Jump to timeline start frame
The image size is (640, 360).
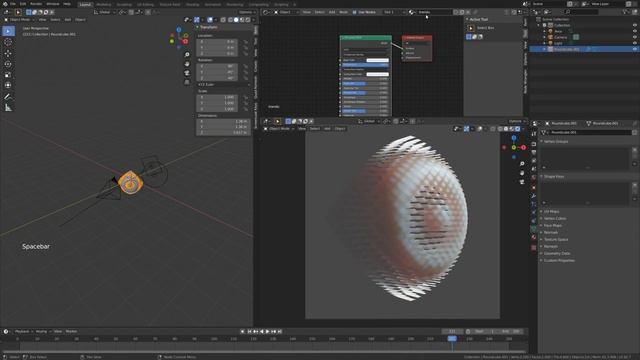pos(249,332)
